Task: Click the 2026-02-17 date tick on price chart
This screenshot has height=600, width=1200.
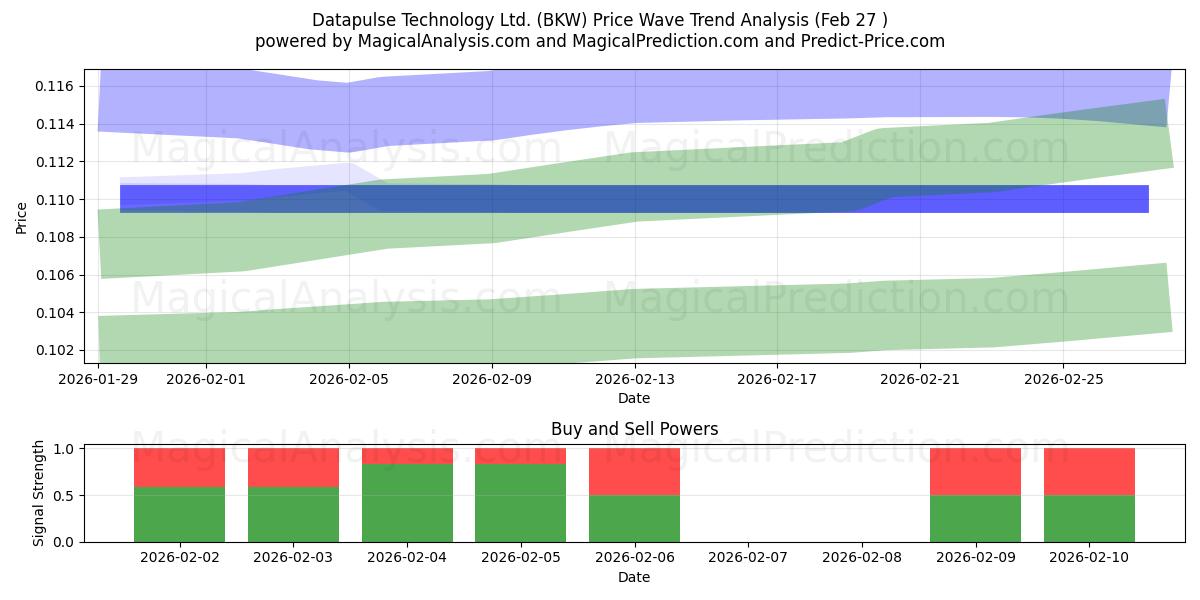Action: 778,380
